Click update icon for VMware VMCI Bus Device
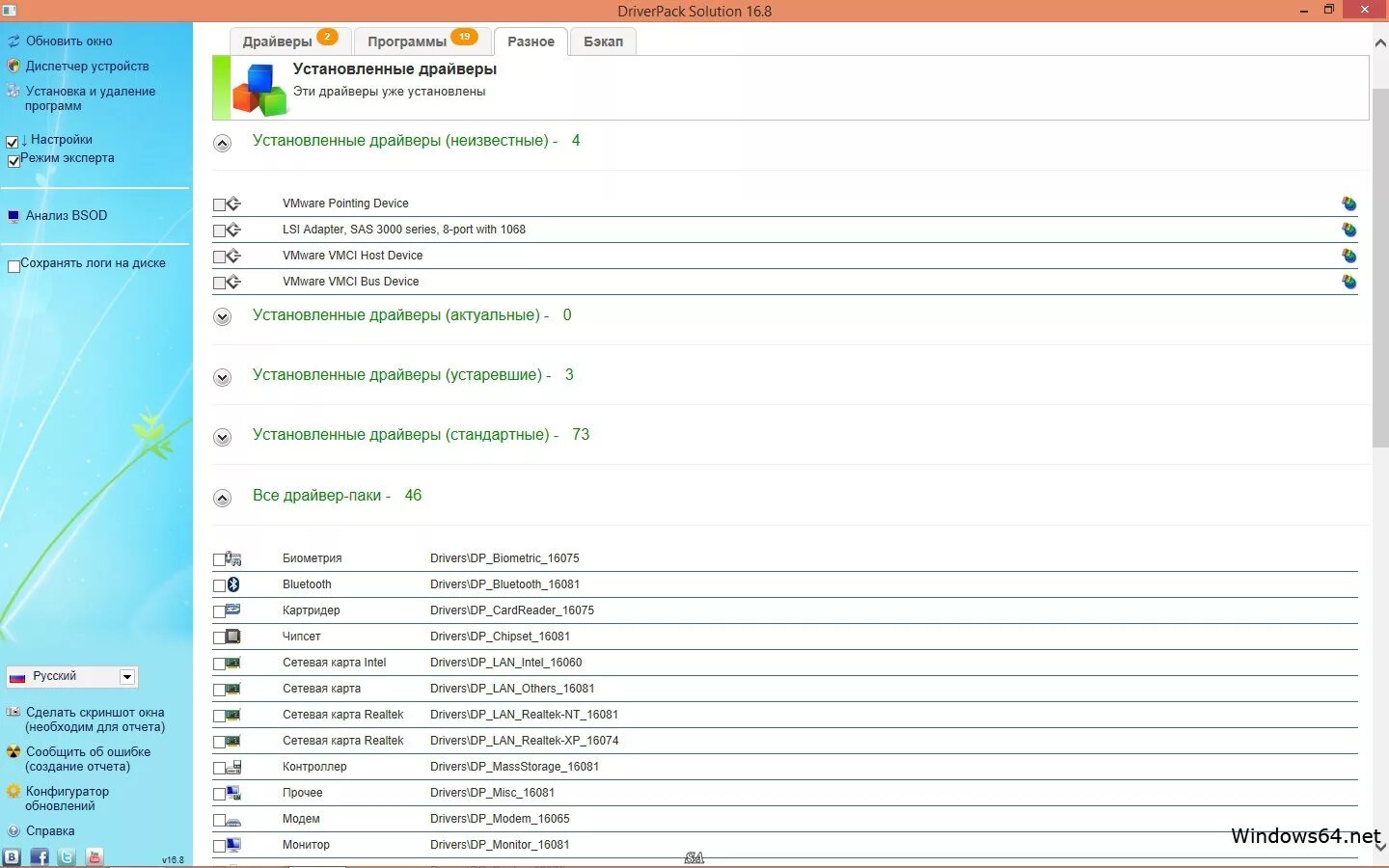This screenshot has height=868, width=1389. tap(1348, 282)
